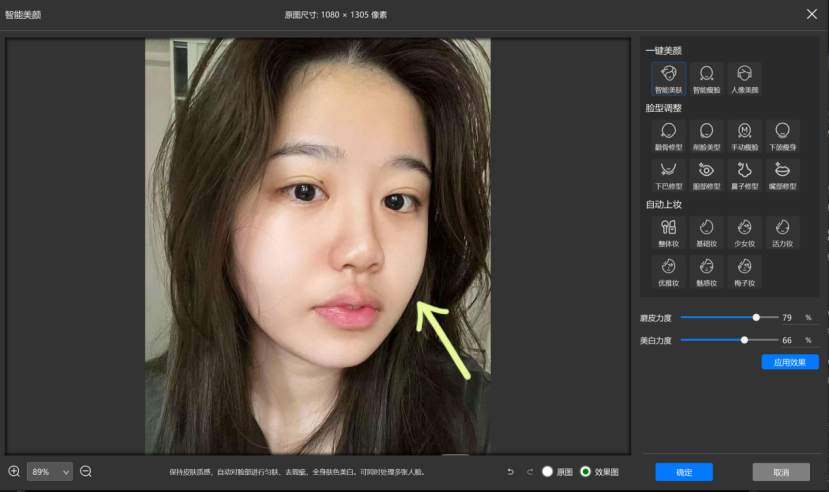The image size is (829, 492).
Task: Click the 原图尺寸 1080 × 1305 size text
Action: [336, 15]
